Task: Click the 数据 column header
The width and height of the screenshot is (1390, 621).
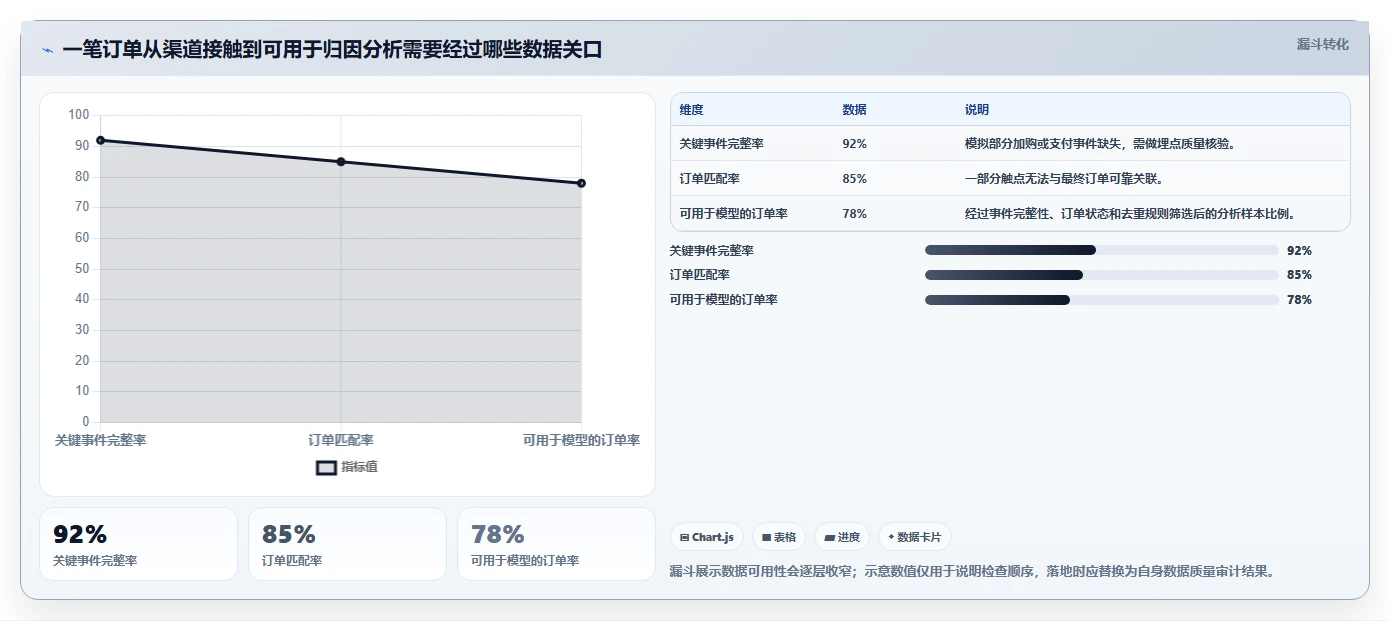Action: coord(854,110)
